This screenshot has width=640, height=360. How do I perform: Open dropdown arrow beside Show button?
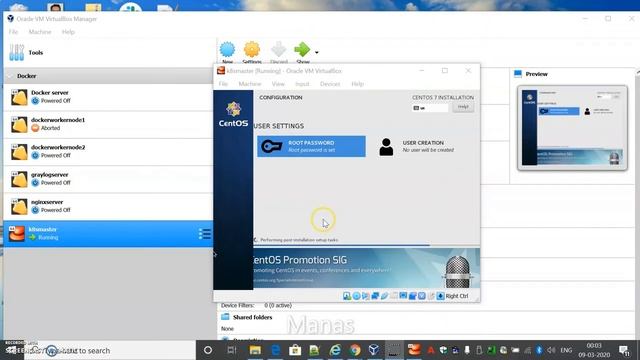point(317,52)
